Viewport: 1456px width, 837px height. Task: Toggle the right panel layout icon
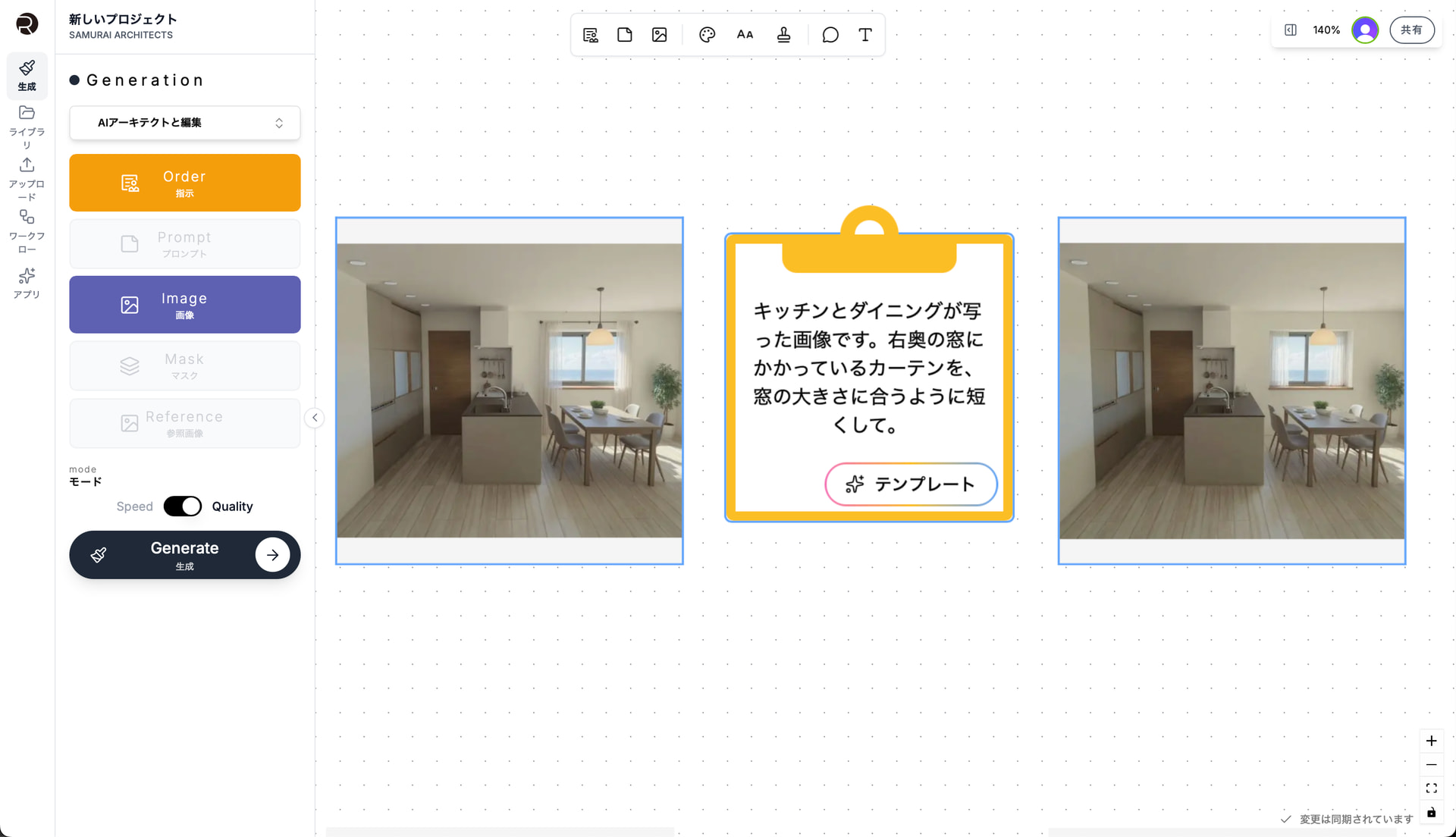1290,30
